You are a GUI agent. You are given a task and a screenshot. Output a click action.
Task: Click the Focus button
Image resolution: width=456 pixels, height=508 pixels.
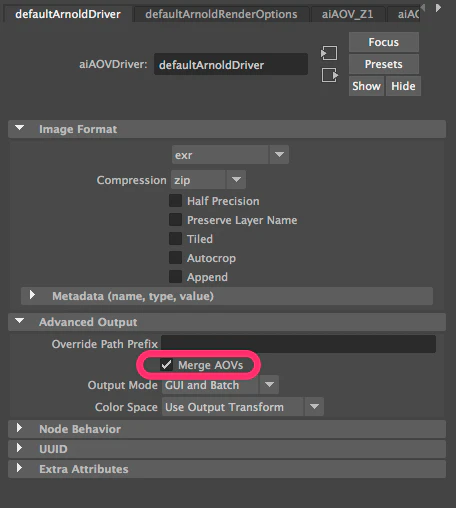pos(384,42)
